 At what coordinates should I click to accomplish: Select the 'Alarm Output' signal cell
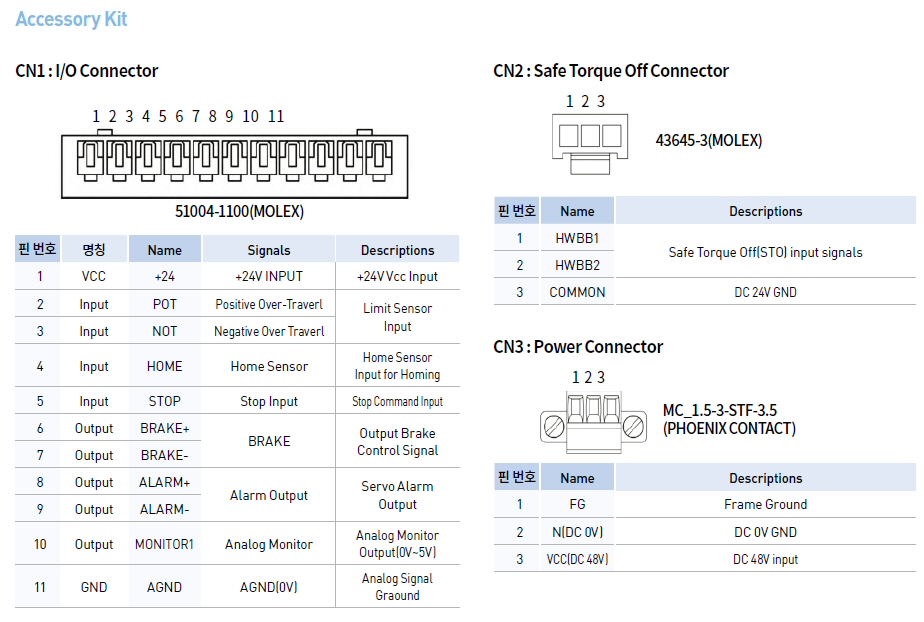coord(269,495)
